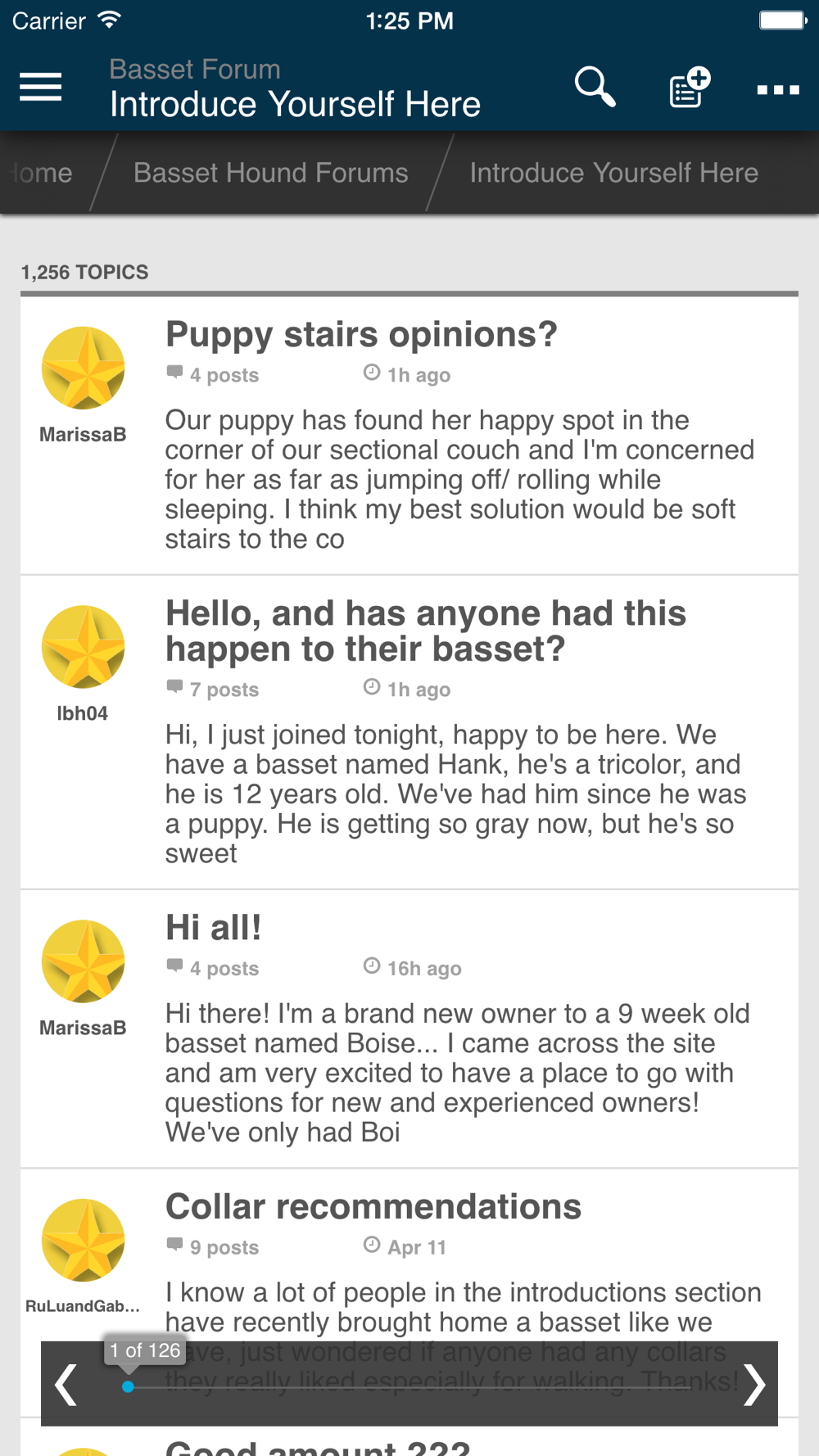The image size is (819, 1456).
Task: Tap the 7 posts count icon
Action: tap(174, 686)
